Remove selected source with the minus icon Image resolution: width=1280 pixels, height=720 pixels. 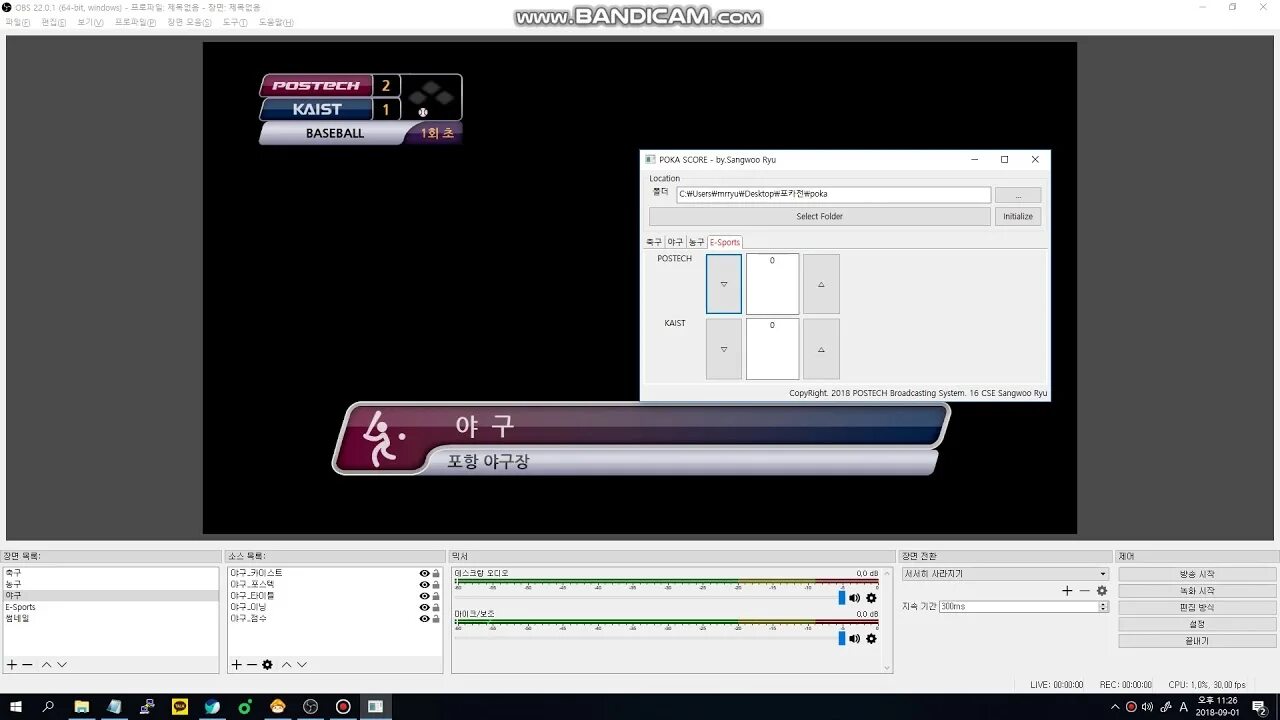click(x=252, y=665)
